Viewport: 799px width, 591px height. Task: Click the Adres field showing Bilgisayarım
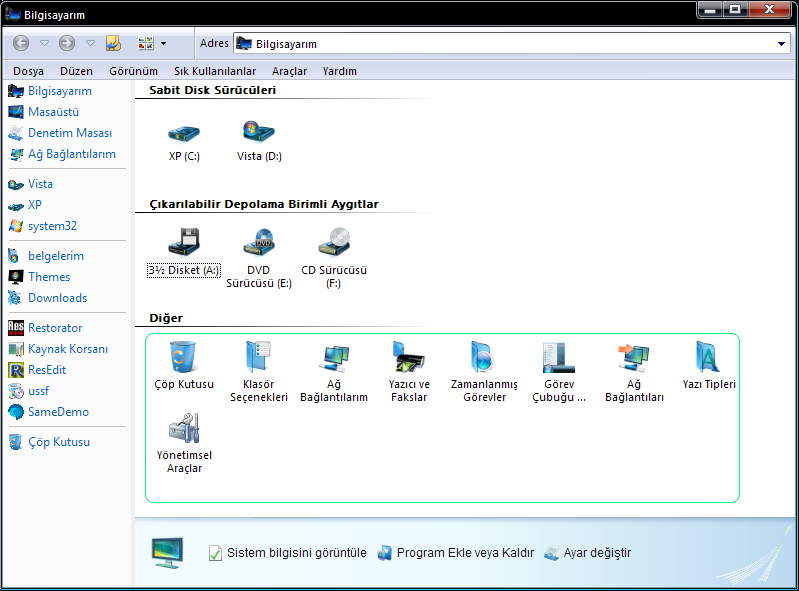(512, 44)
